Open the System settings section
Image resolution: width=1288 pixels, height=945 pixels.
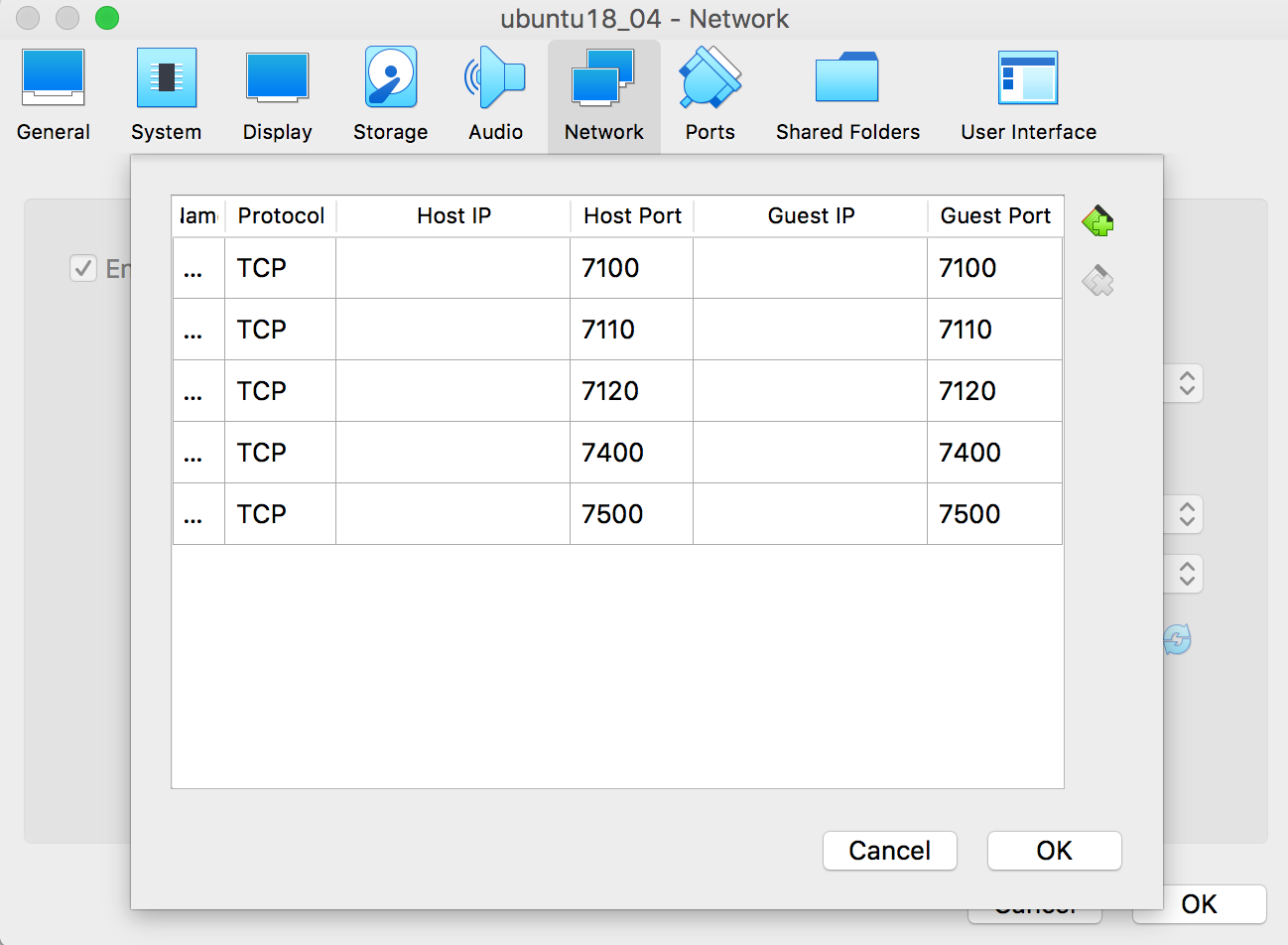point(166,96)
